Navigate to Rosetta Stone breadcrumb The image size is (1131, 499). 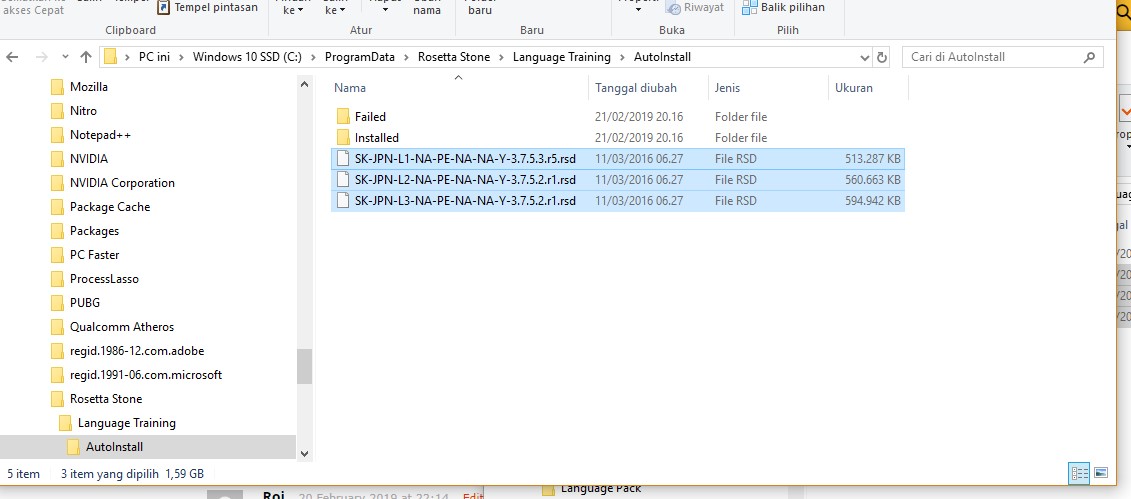click(x=454, y=57)
